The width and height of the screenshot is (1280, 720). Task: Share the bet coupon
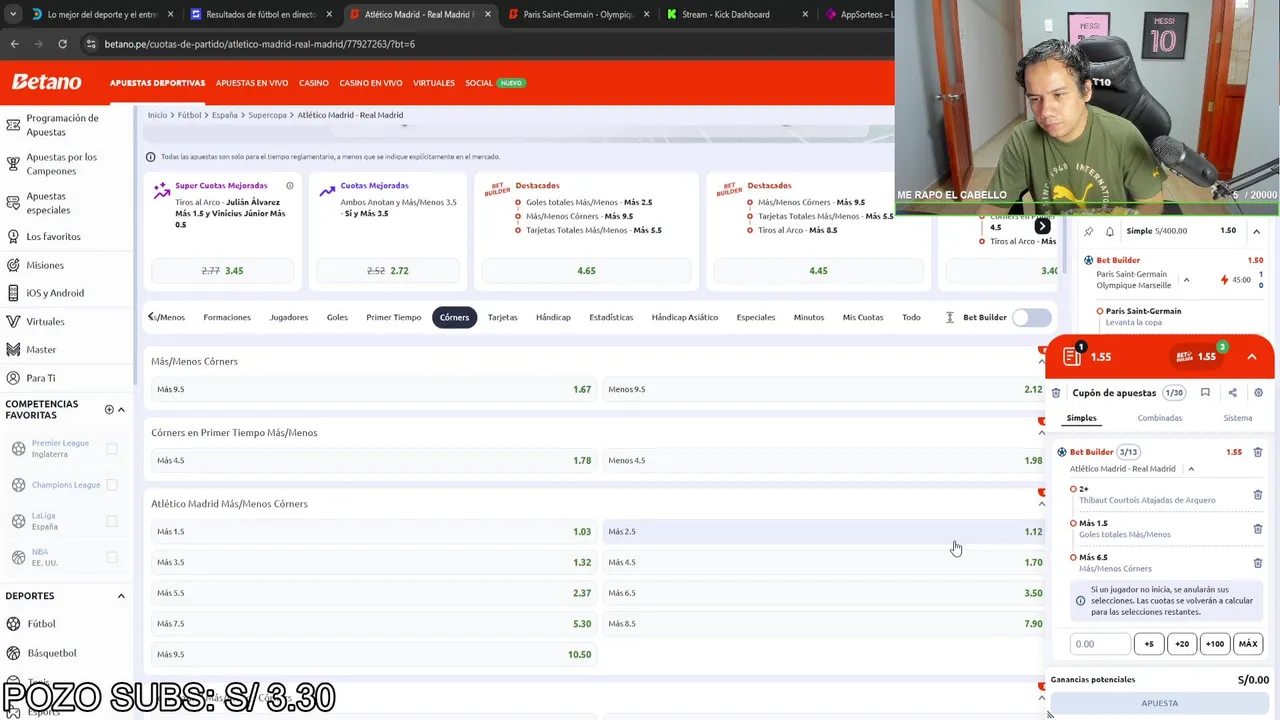(x=1232, y=393)
